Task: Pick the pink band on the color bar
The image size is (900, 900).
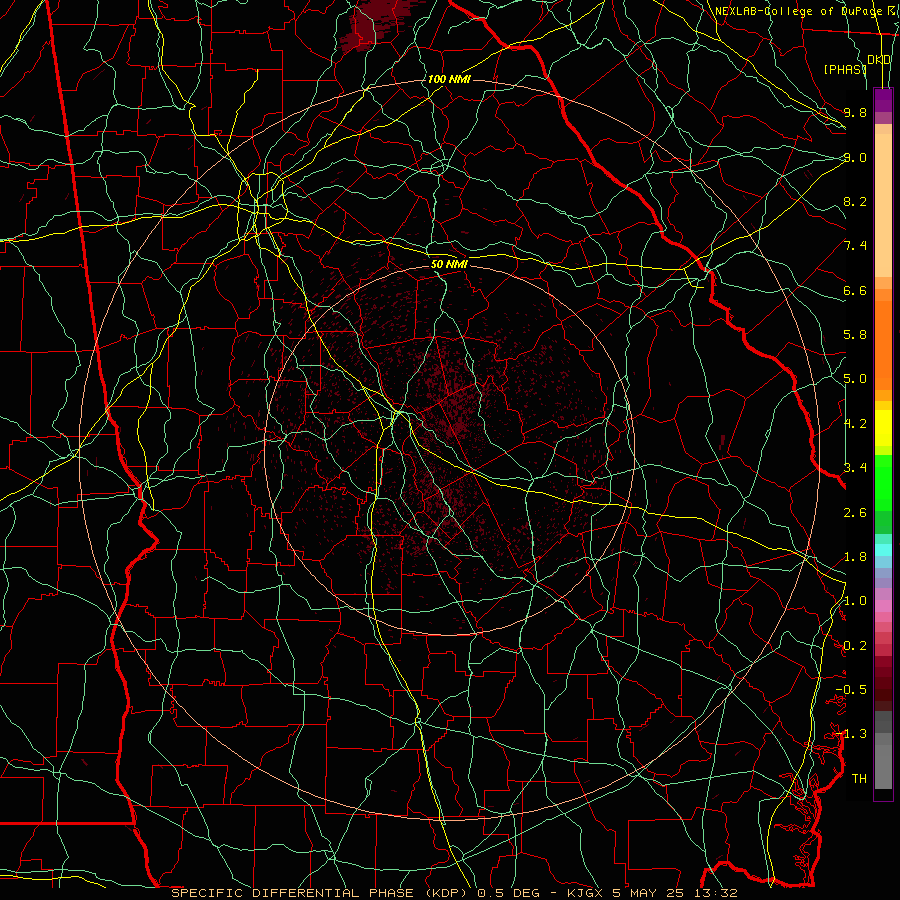Action: (883, 606)
